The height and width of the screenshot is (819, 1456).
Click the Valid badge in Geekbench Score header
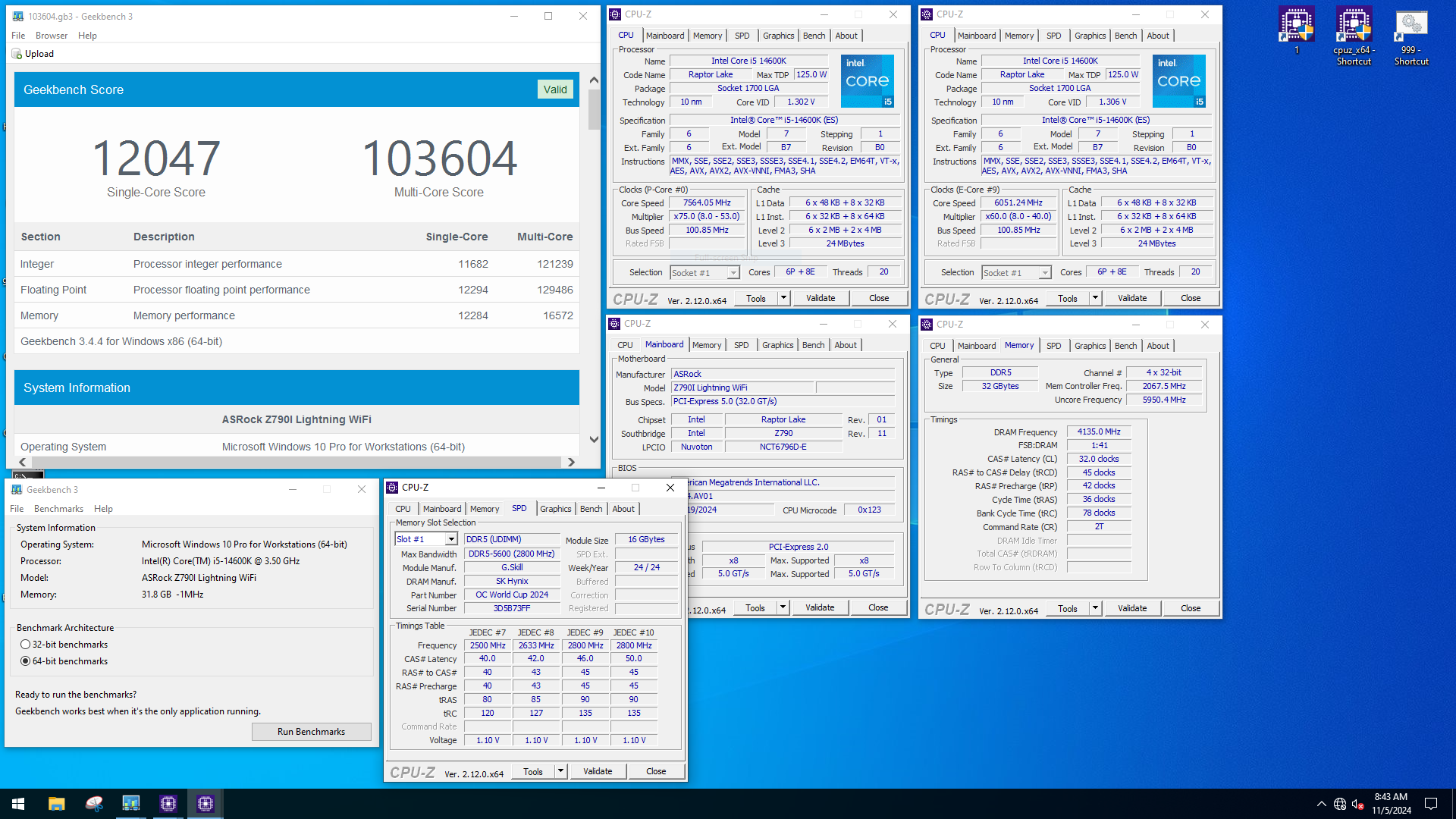click(555, 89)
